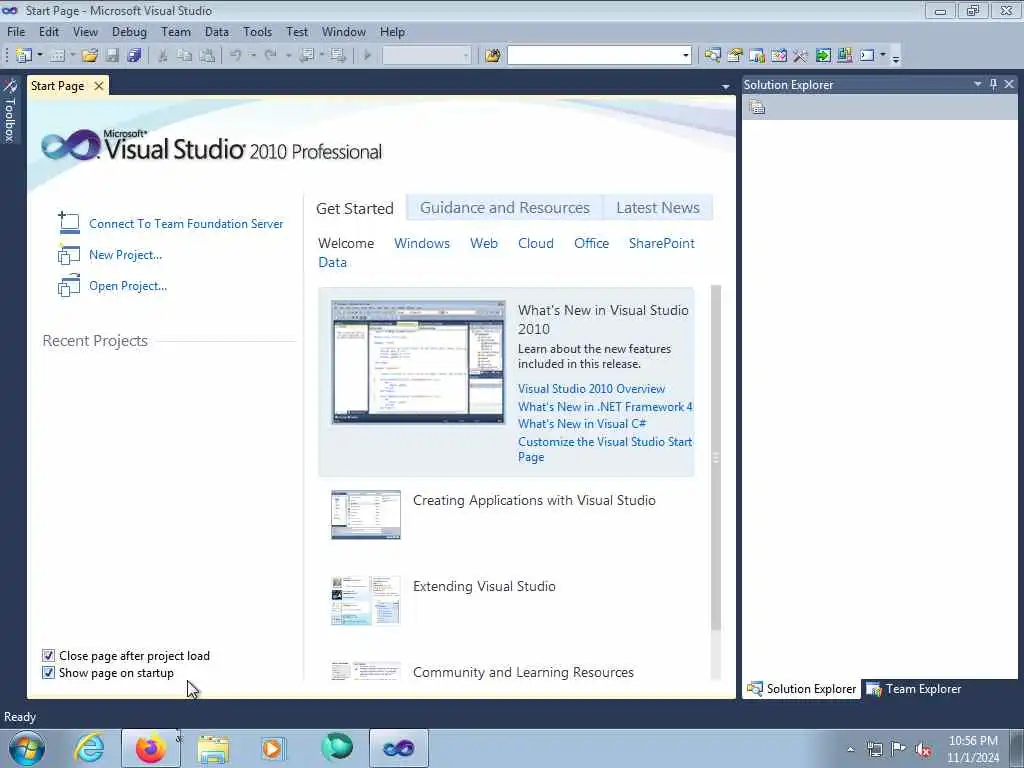Click the New Project... link
1024x768 pixels.
pos(125,255)
